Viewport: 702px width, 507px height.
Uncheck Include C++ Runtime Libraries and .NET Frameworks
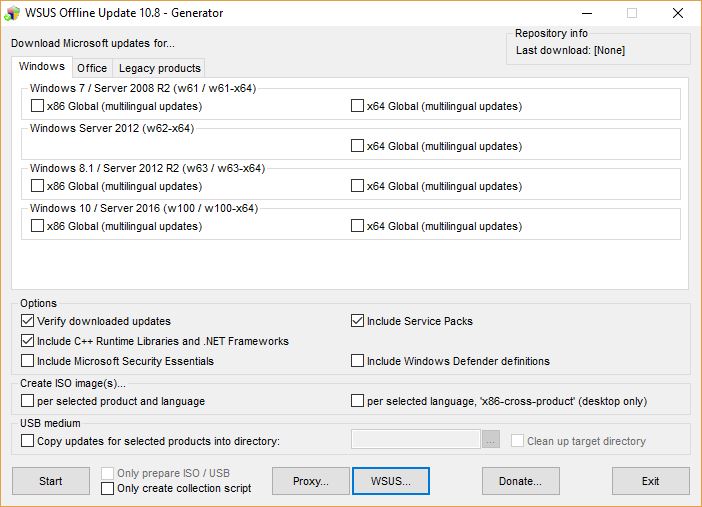point(27,341)
